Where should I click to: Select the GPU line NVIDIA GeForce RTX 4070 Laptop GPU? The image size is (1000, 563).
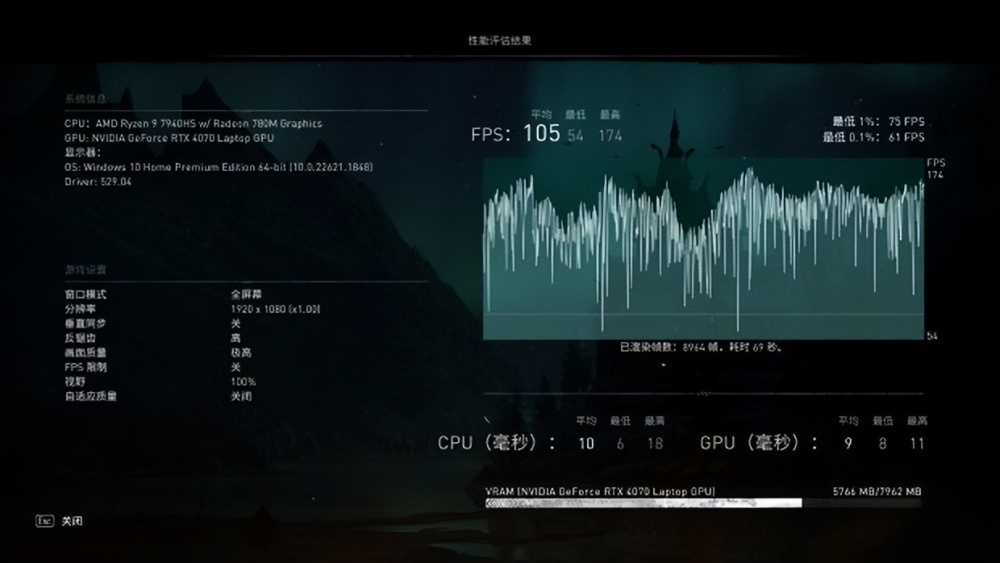pos(169,138)
